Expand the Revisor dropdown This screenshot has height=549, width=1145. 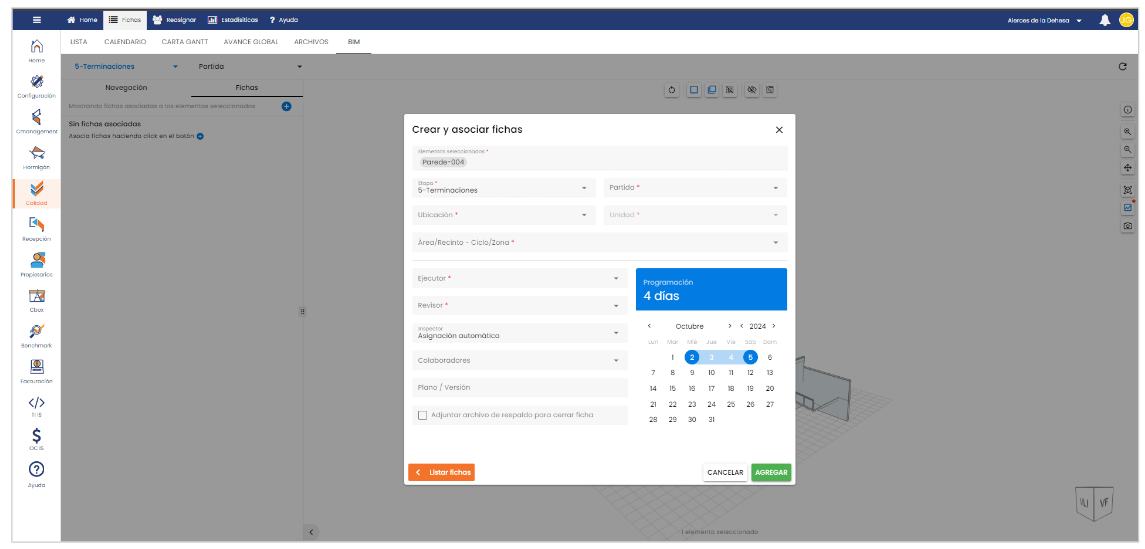point(519,305)
